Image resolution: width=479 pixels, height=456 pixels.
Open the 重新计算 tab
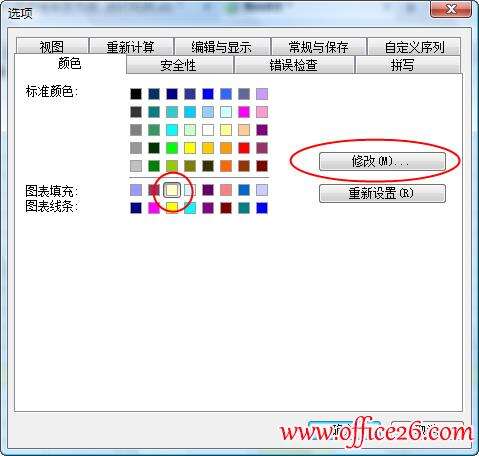click(x=131, y=46)
